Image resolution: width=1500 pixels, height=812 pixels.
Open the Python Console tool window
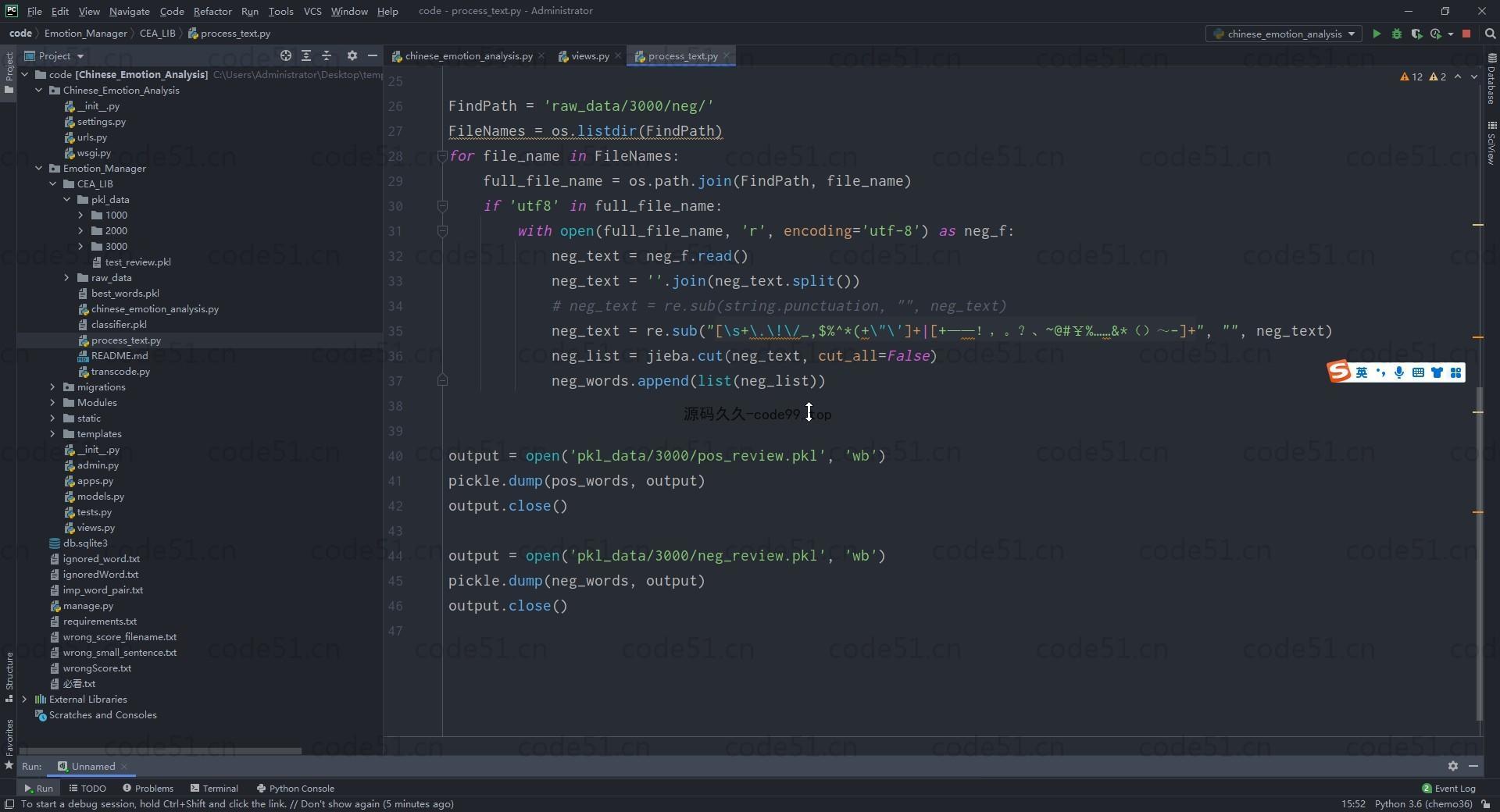[x=295, y=789]
